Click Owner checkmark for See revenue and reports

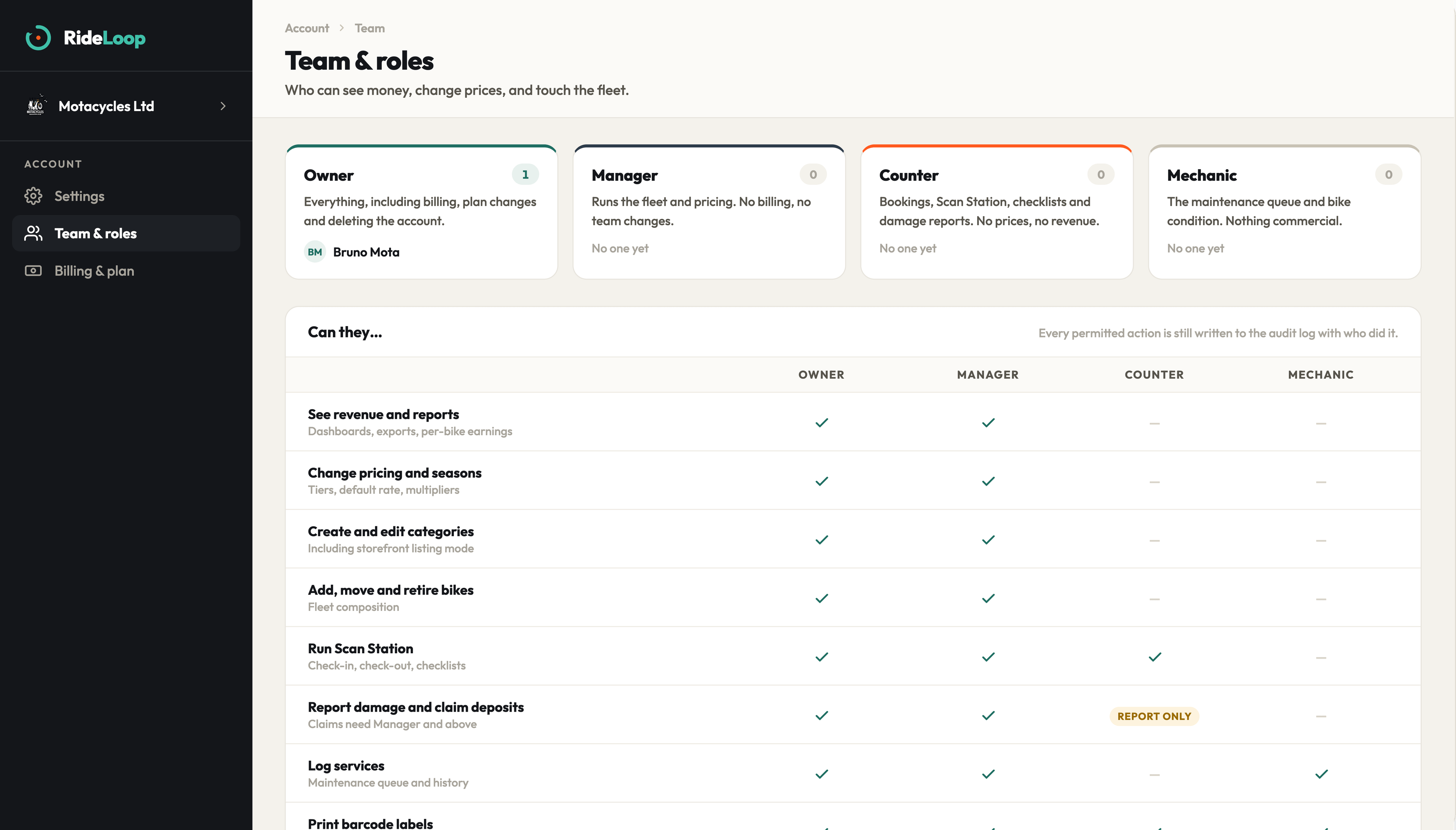[x=821, y=422]
